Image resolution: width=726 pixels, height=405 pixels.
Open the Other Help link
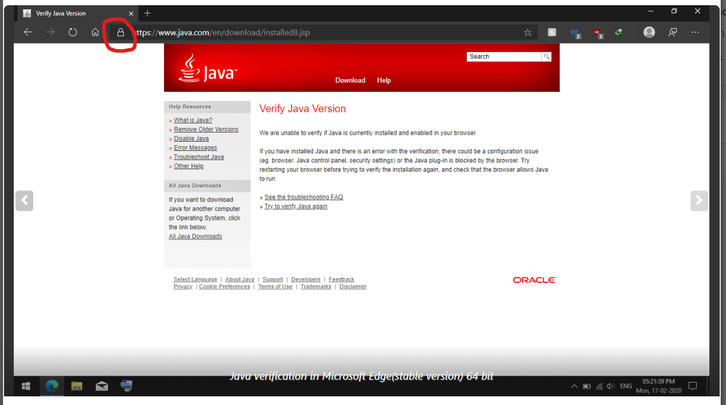click(x=188, y=166)
